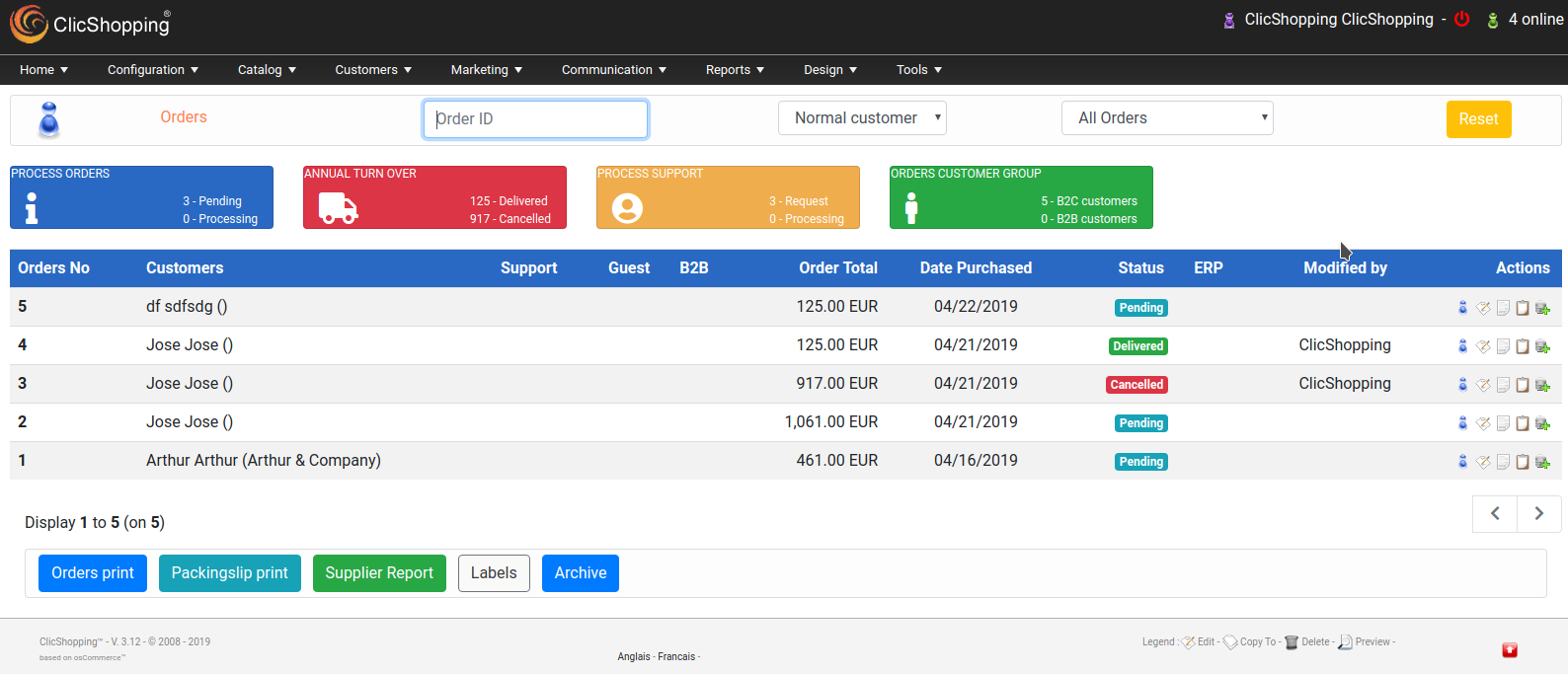Click edit pencil icon for order 2

pos(1483,422)
